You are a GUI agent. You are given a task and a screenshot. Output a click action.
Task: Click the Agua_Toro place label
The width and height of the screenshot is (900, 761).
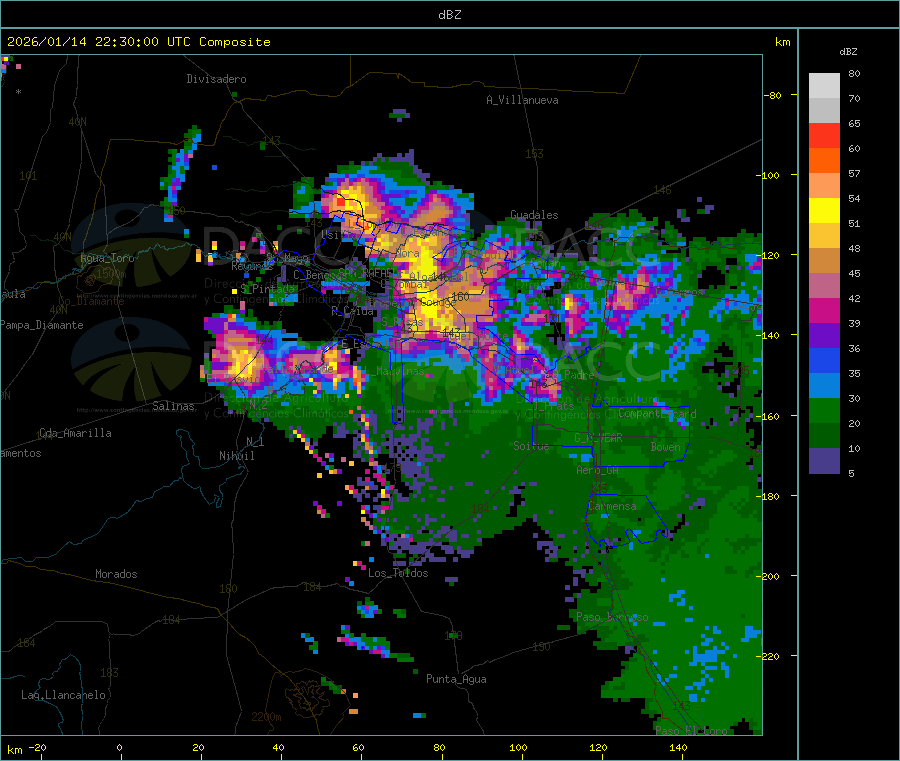pos(107,258)
